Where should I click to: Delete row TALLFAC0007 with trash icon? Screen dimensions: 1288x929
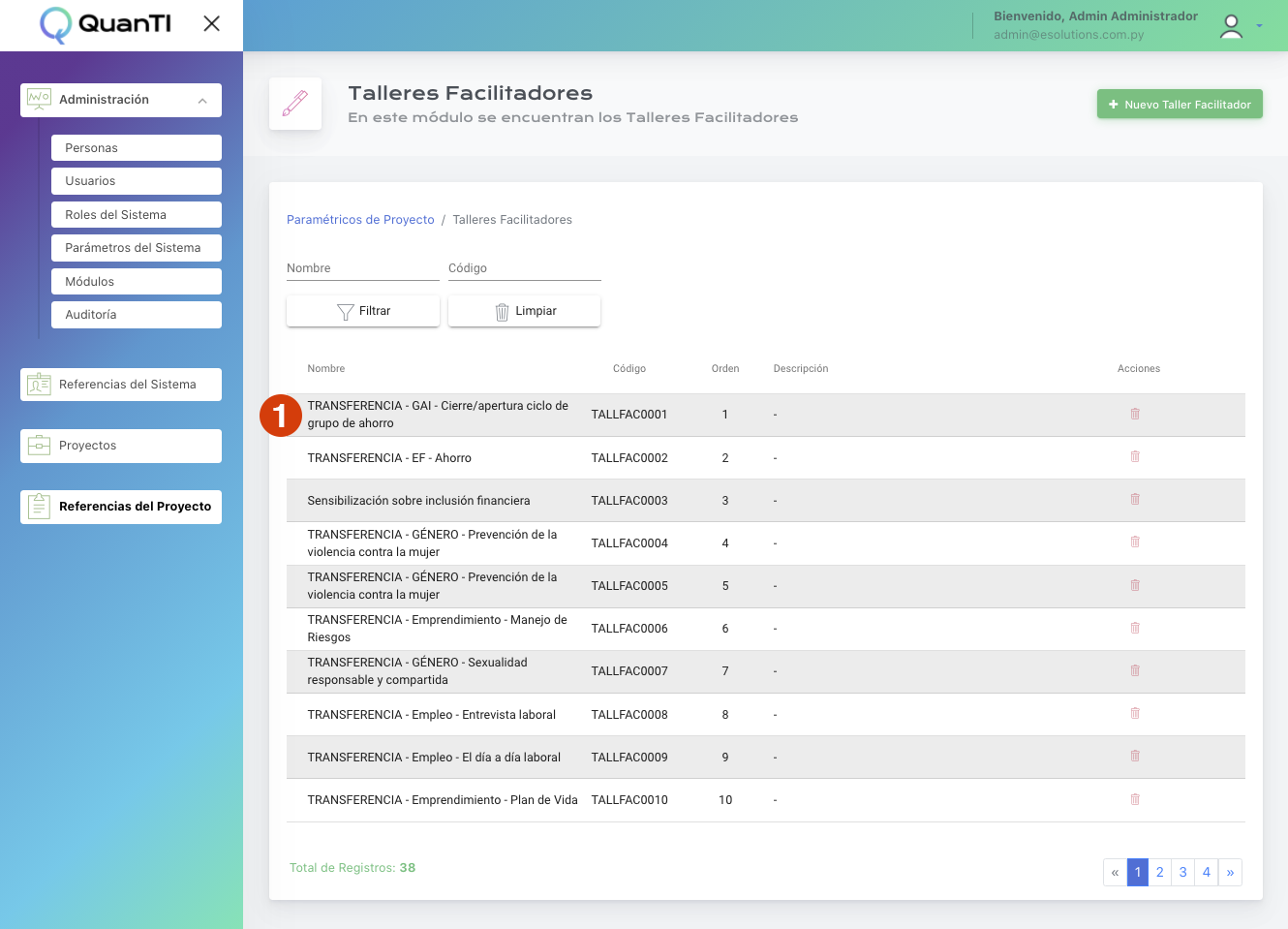(1135, 670)
